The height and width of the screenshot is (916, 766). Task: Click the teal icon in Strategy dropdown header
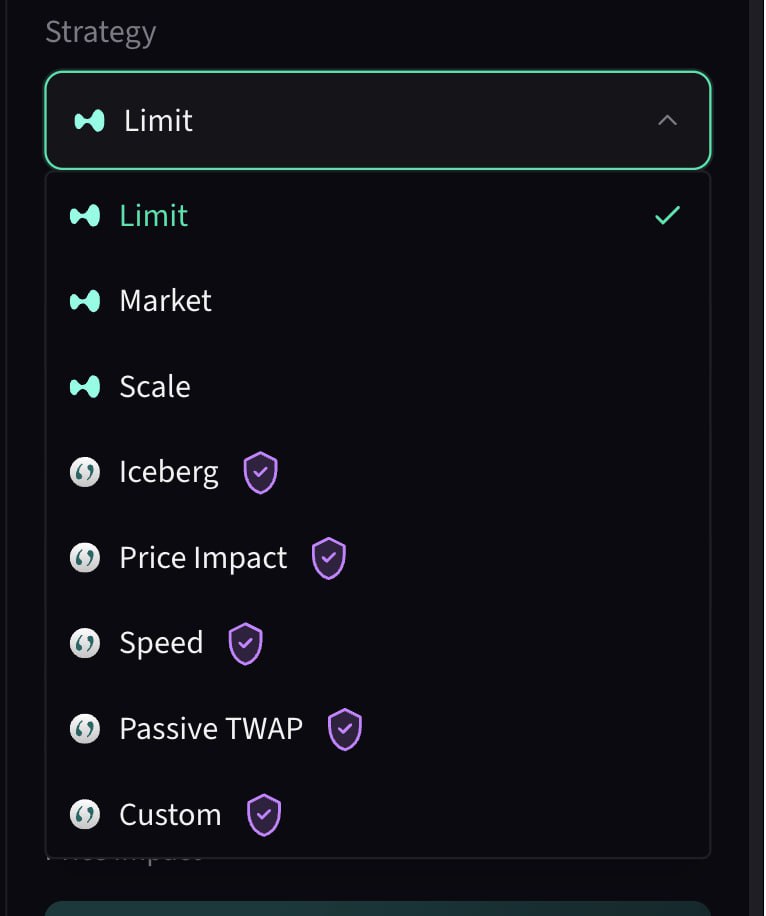(x=89, y=121)
